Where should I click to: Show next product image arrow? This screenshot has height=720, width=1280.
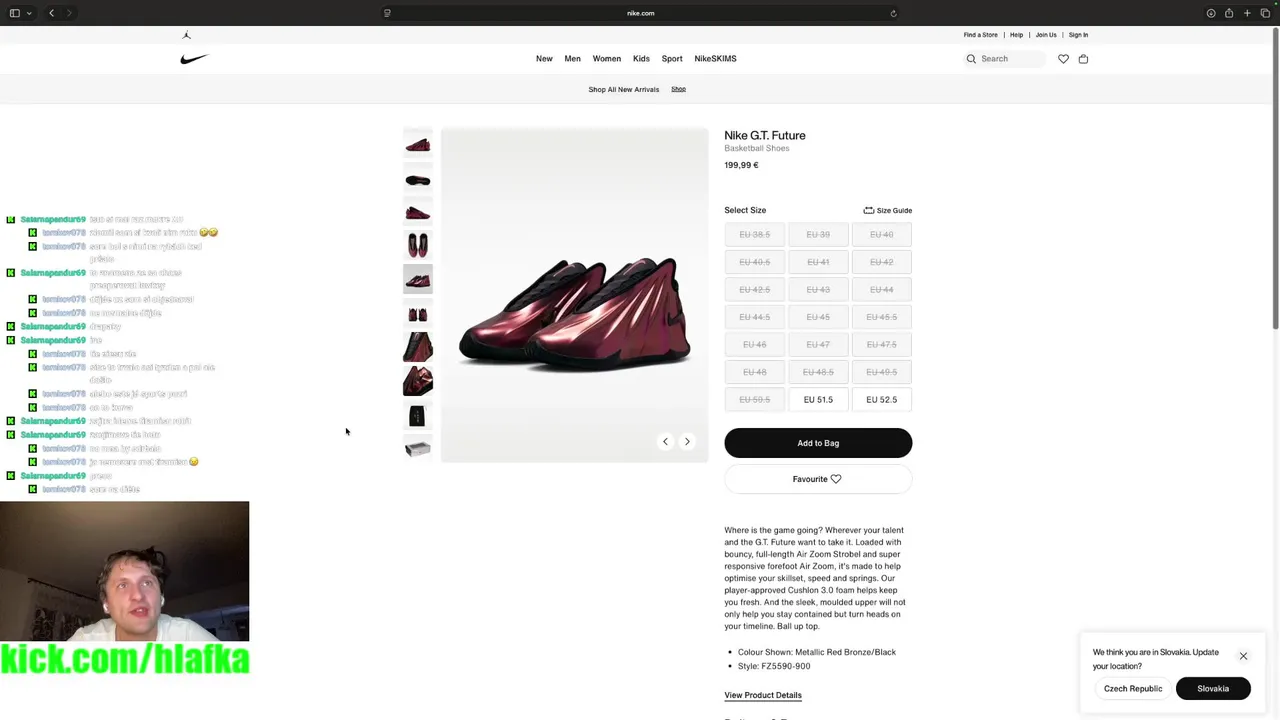[687, 441]
